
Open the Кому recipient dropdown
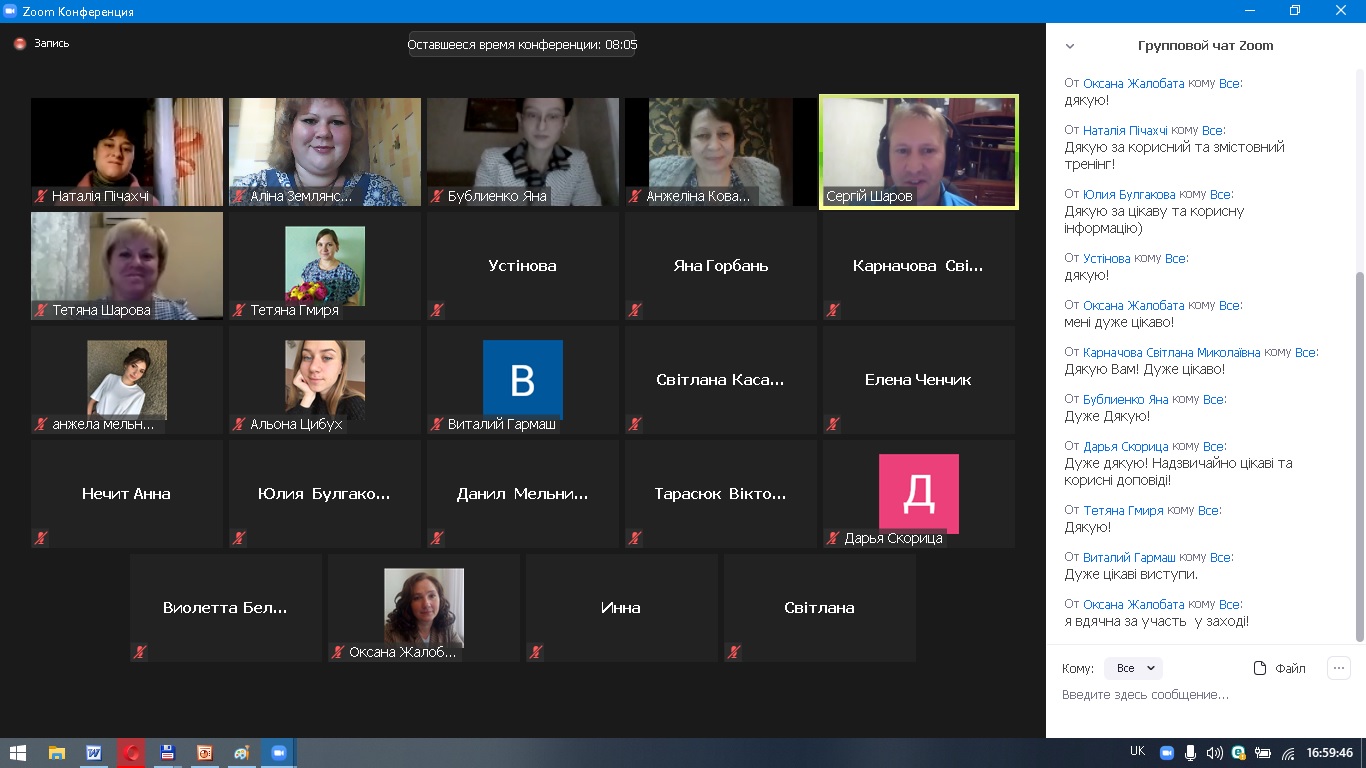(1134, 668)
